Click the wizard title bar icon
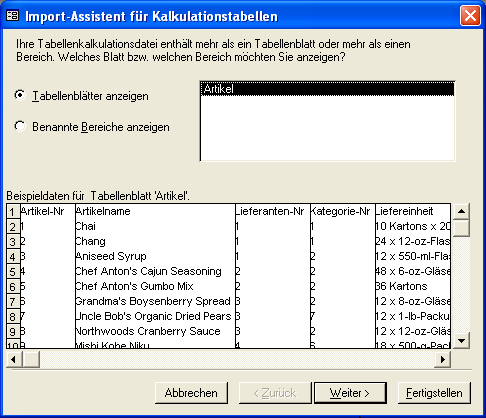This screenshot has height=418, width=486. [13, 16]
